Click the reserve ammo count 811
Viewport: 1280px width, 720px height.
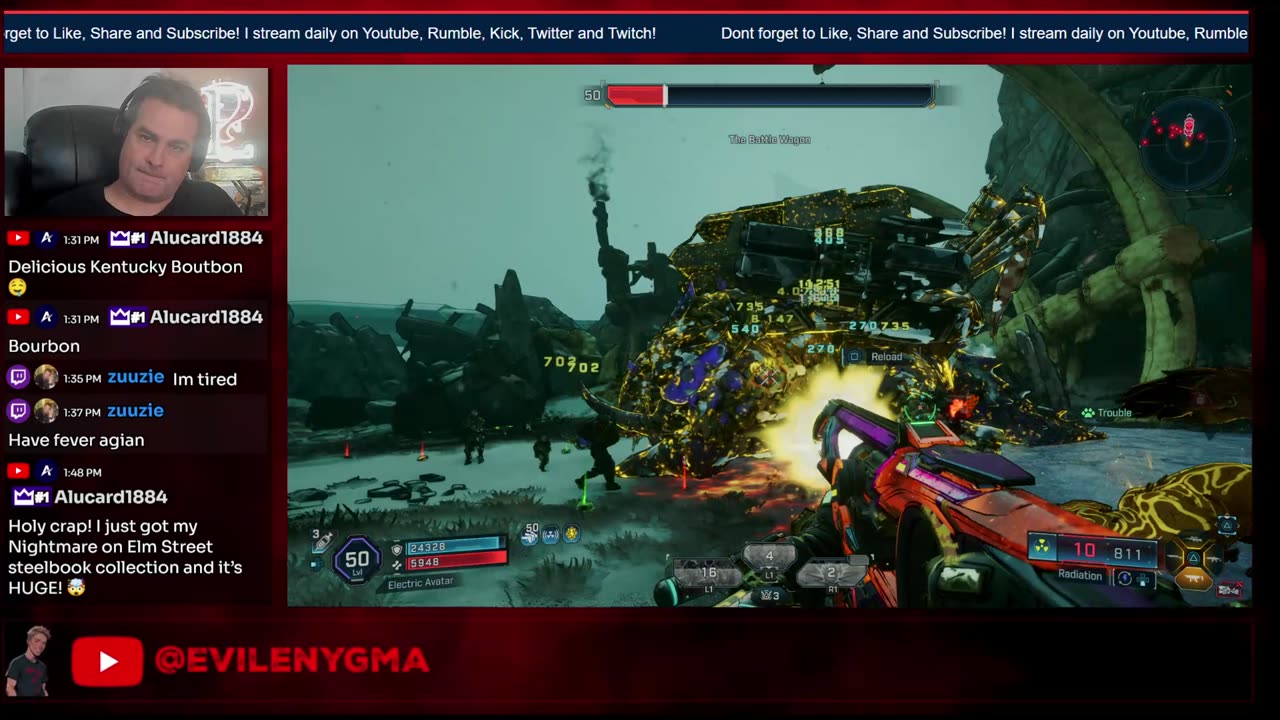tap(1127, 553)
